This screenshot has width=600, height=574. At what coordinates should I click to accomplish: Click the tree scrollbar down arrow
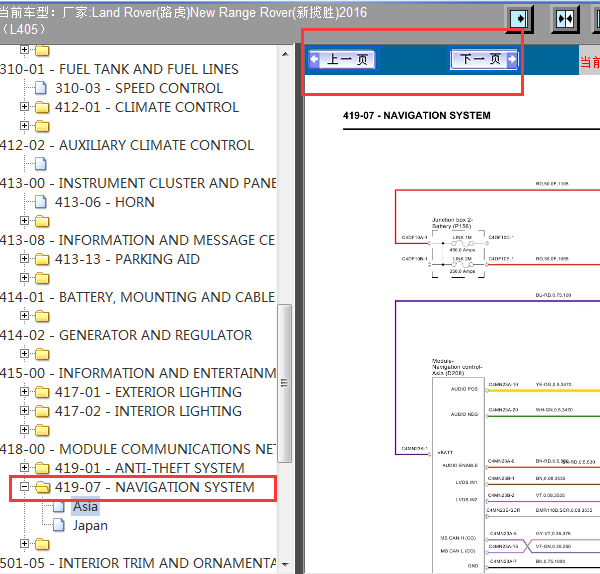[285, 564]
